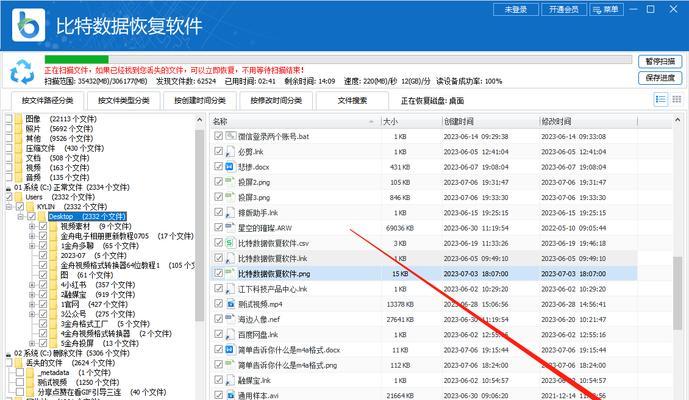
Task: Click shortcut icon of 江下科技产品中心.lnk
Action: tap(231, 288)
